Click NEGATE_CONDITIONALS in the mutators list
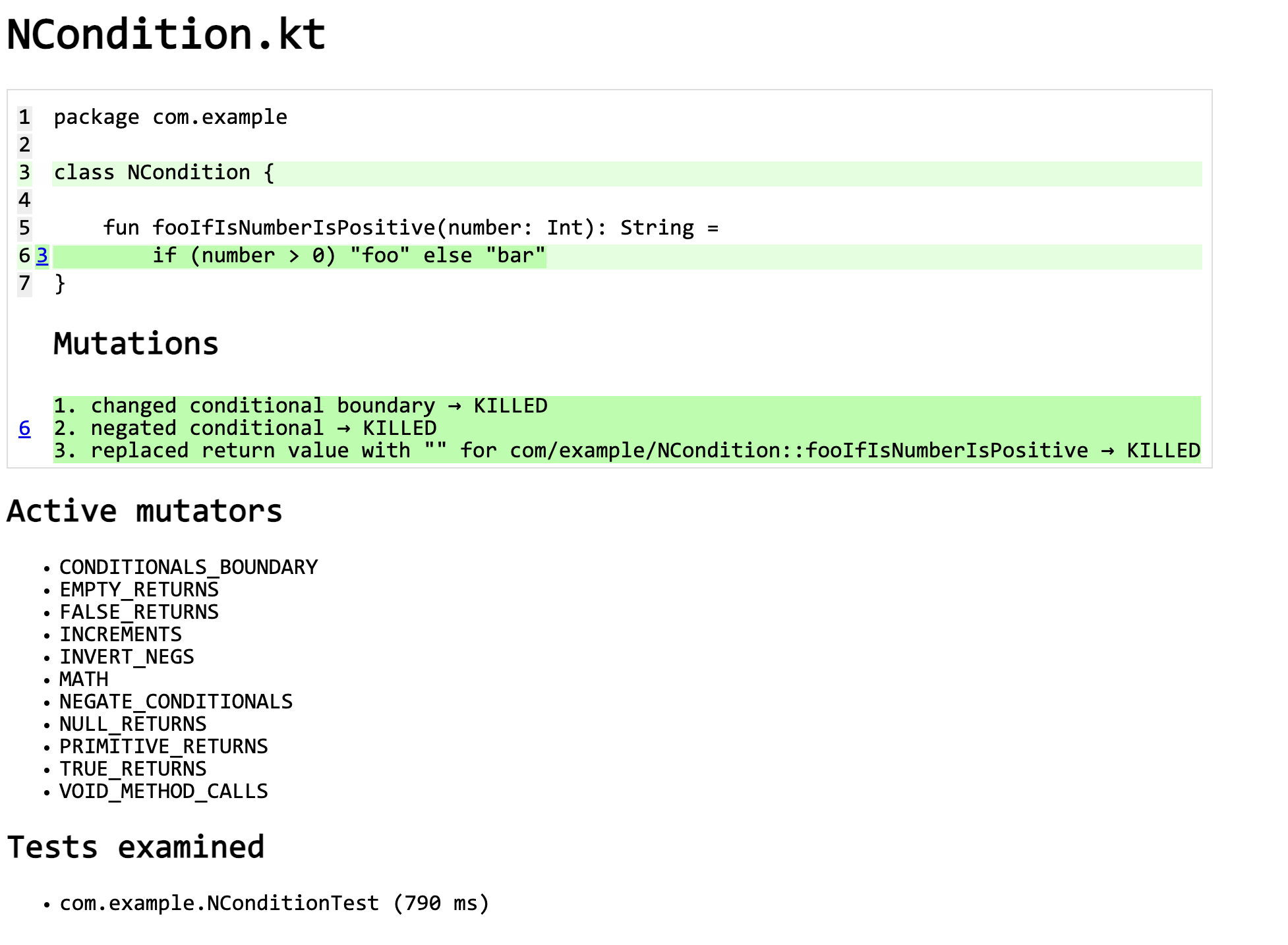 tap(176, 702)
